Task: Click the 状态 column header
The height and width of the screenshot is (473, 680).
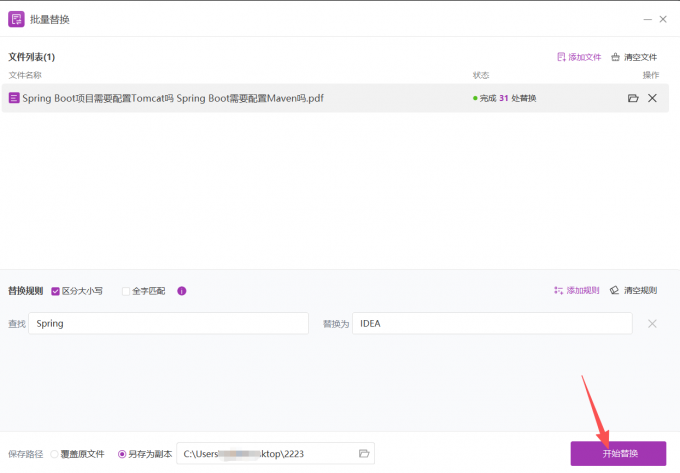Action: [481, 75]
